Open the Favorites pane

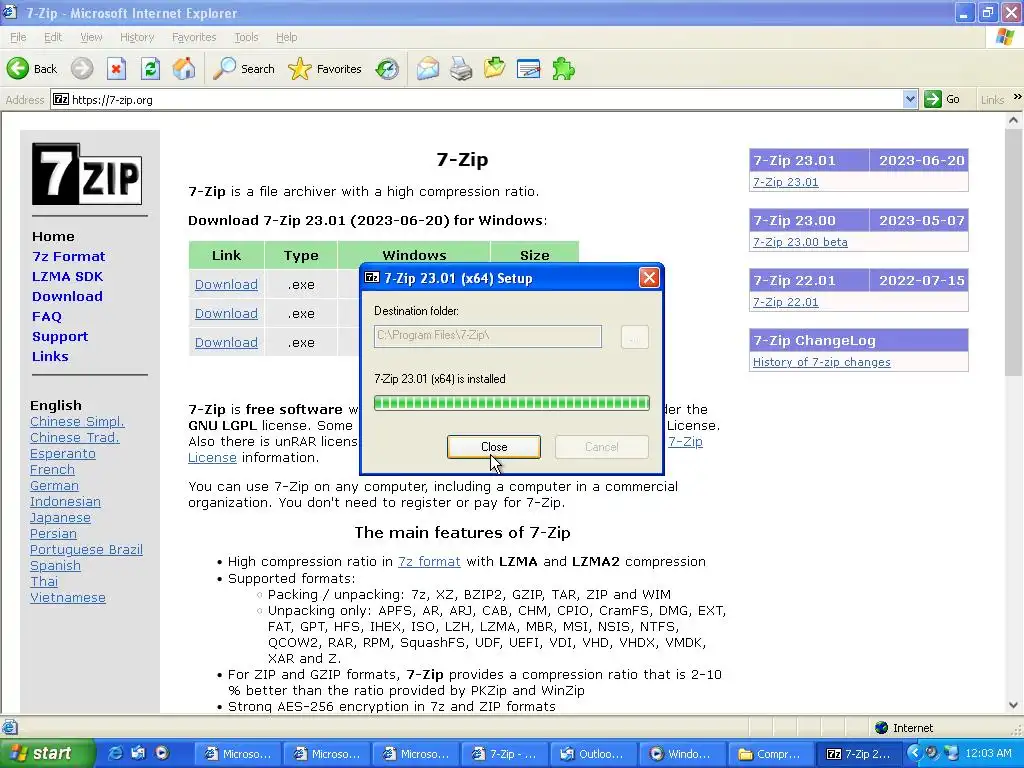point(325,69)
